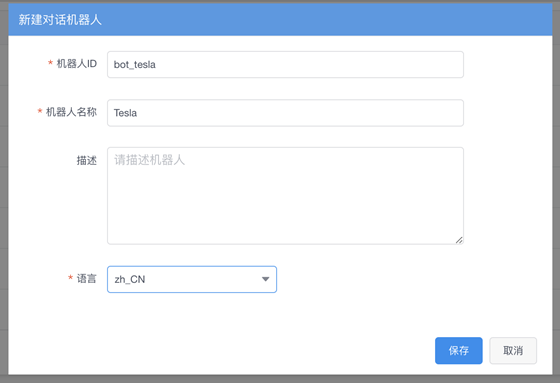
Task: Click the 机器人ID field label
Action: tap(77, 64)
